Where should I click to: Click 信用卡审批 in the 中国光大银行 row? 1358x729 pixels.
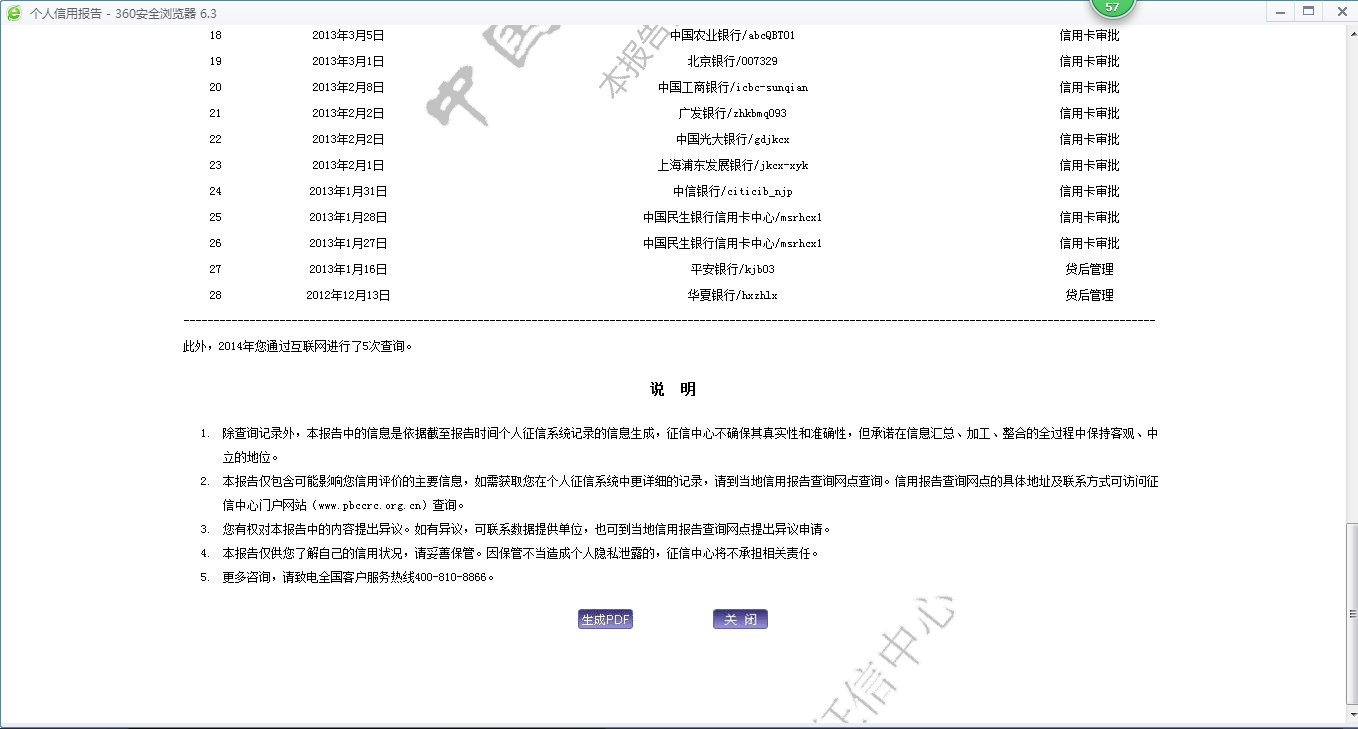(1089, 139)
